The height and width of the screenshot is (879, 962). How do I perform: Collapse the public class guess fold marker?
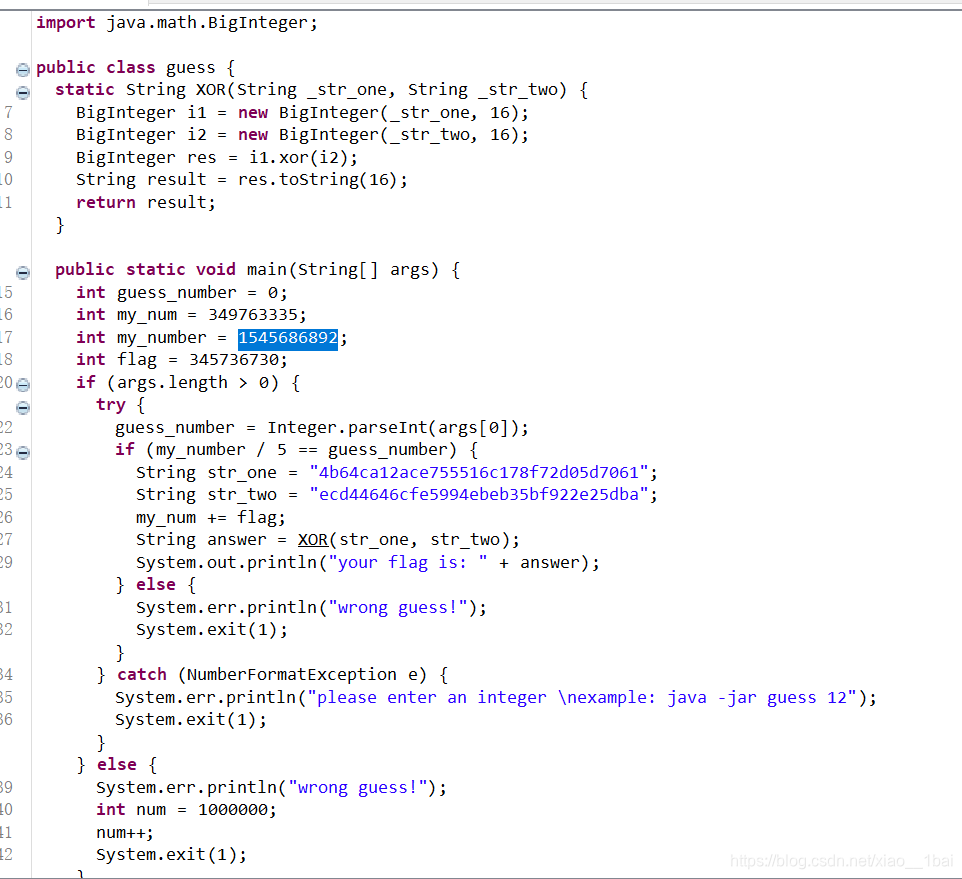coord(23,70)
